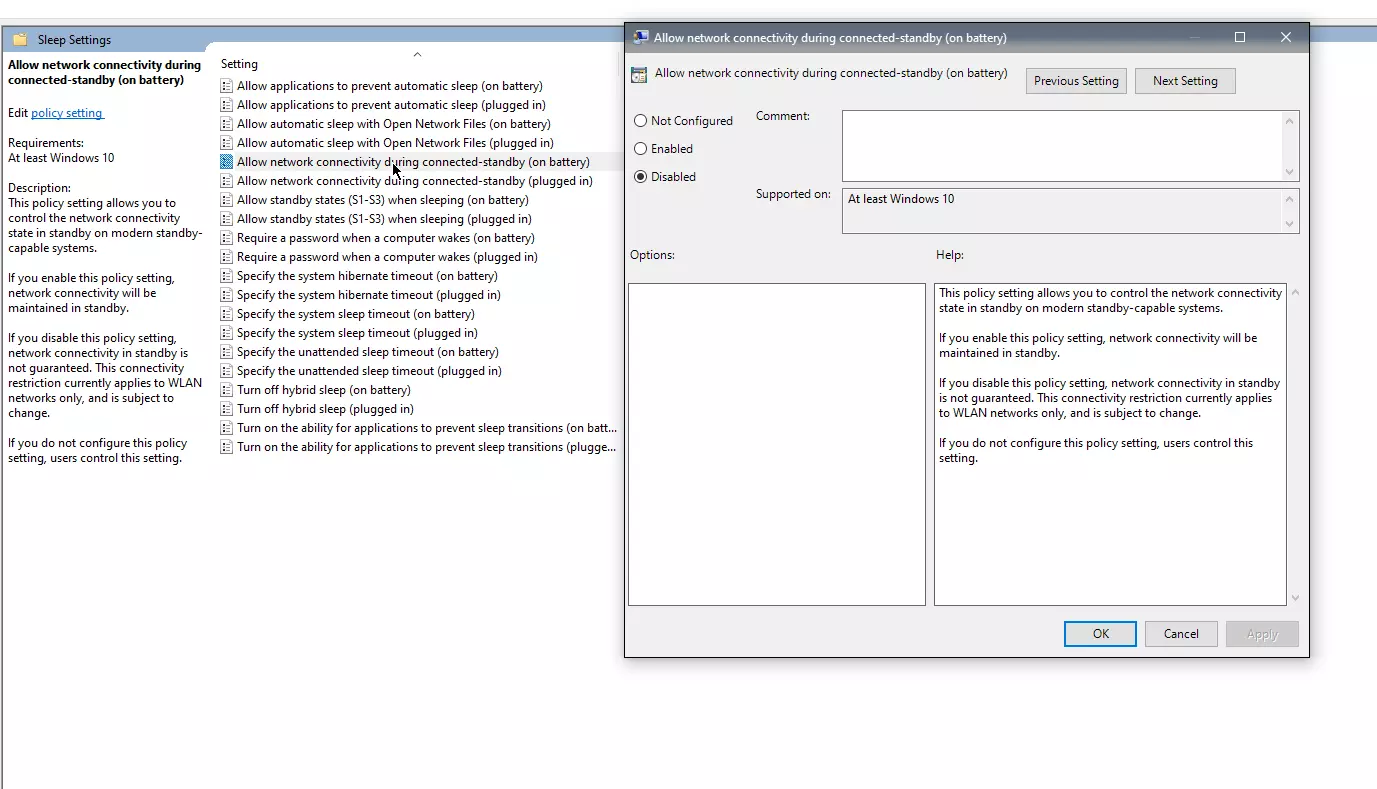Image resolution: width=1377 pixels, height=789 pixels.
Task: Select Specify the unattended sleep timeout (on battery) text
Action: tap(368, 352)
